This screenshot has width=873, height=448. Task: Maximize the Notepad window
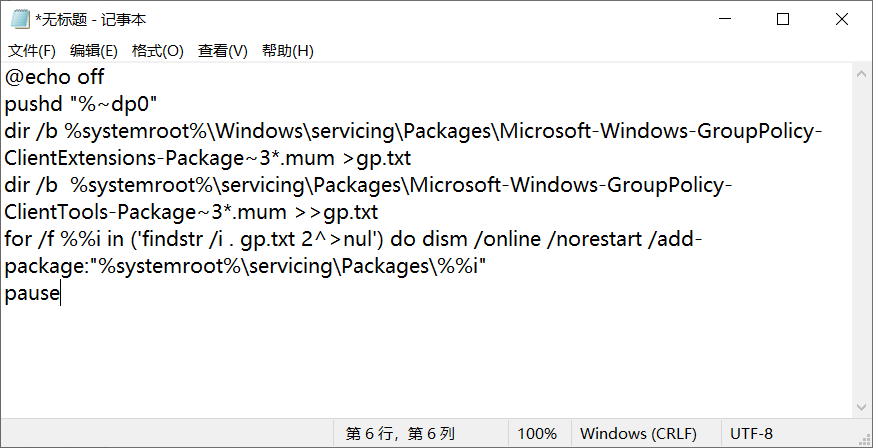[783, 19]
